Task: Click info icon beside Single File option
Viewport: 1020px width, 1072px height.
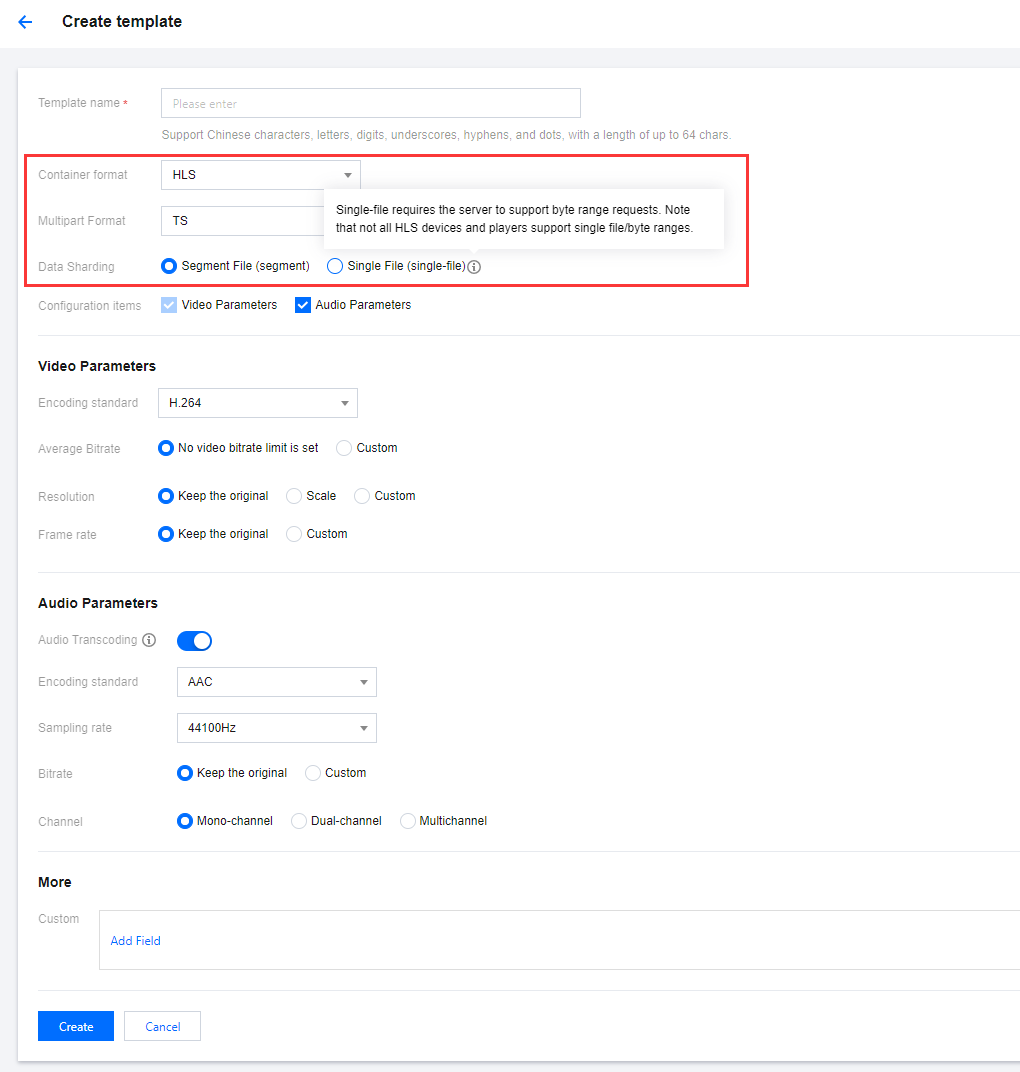Action: point(475,267)
